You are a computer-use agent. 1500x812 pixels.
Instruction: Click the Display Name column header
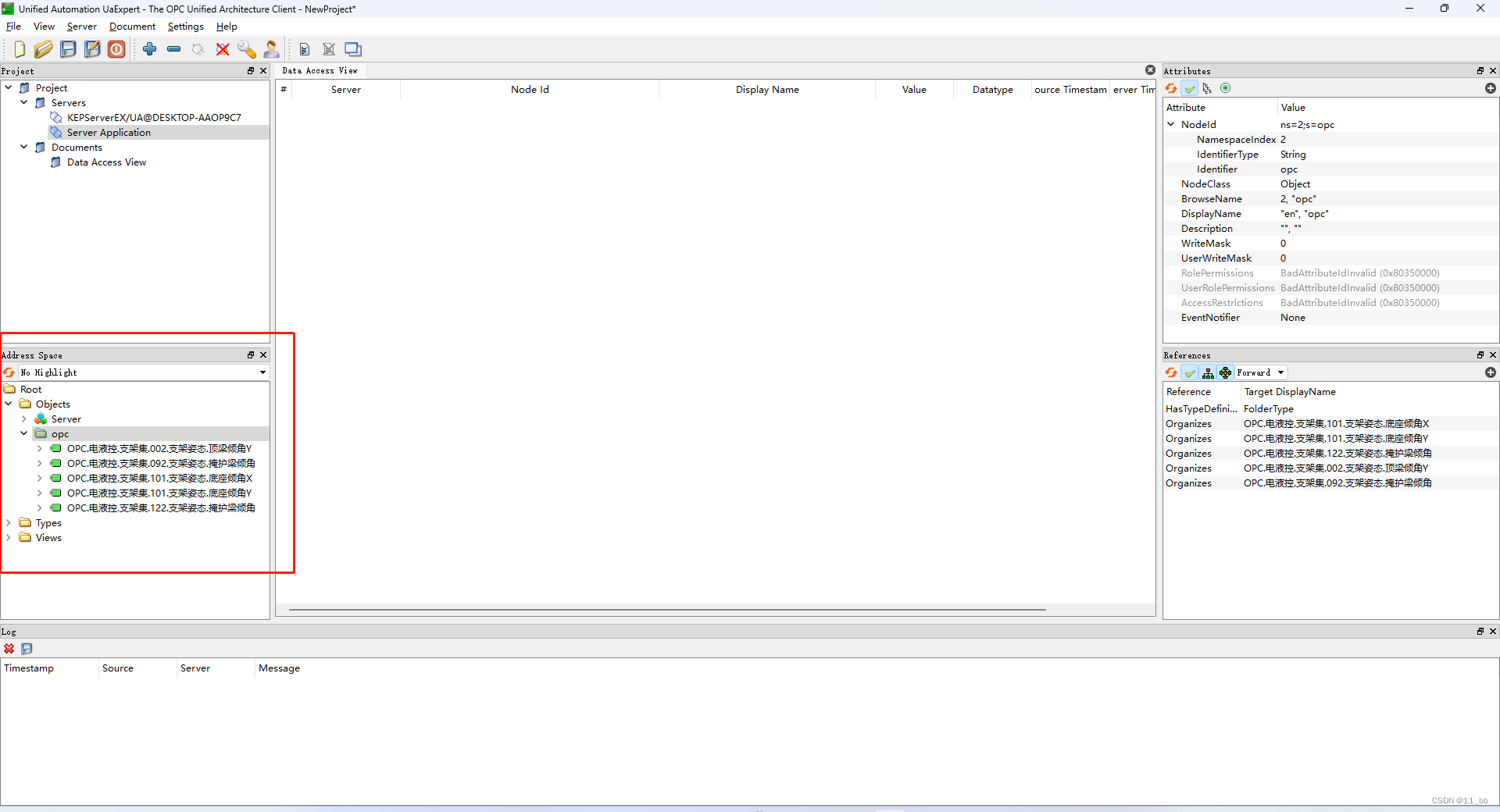(x=767, y=90)
